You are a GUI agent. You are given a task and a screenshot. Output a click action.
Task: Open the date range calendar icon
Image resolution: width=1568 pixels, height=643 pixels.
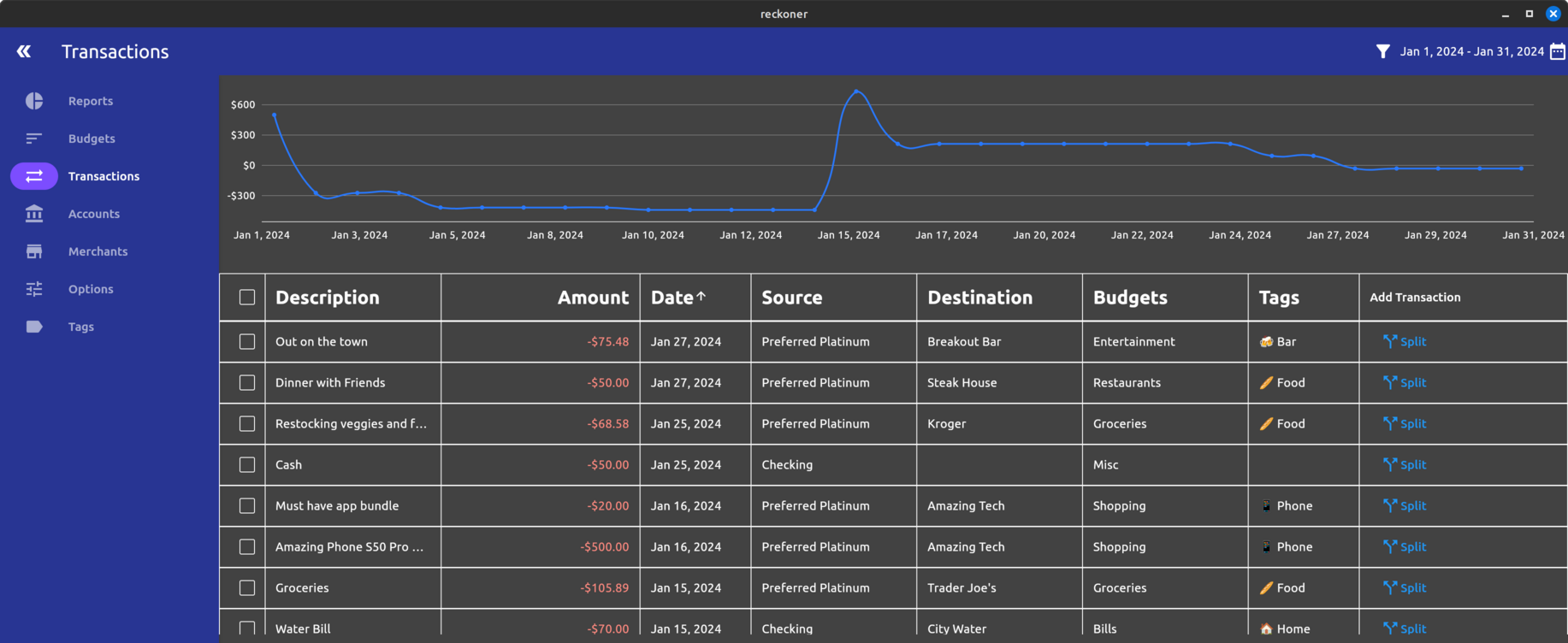(x=1558, y=51)
